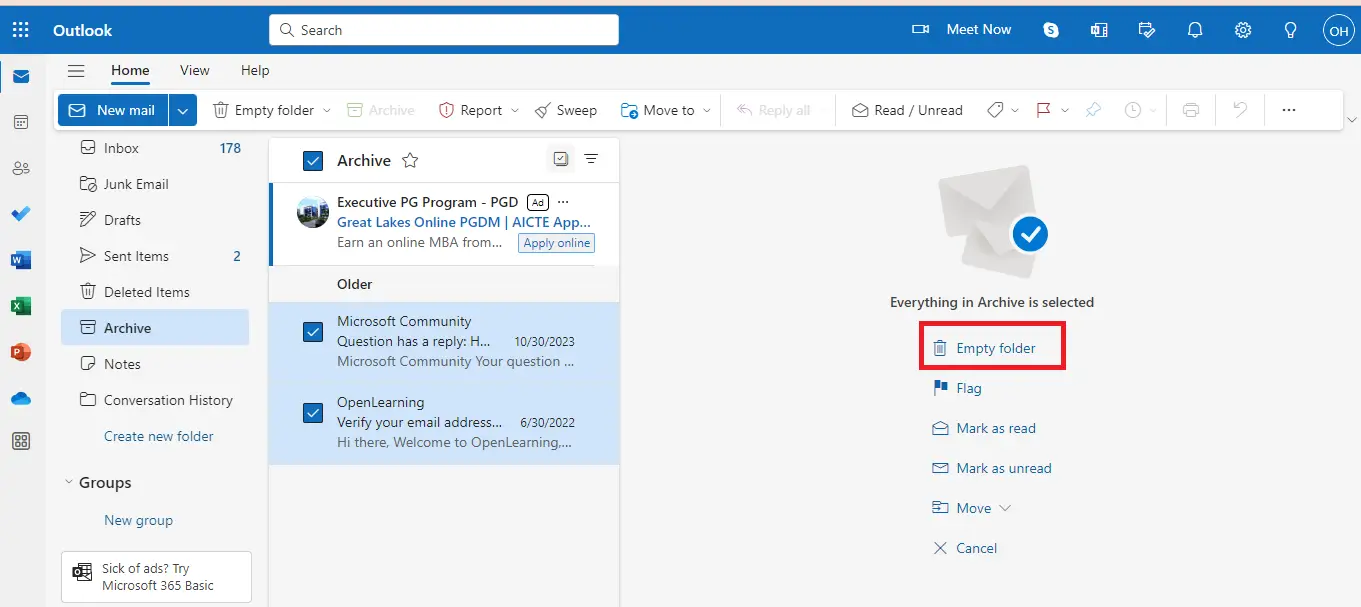Open the Sent Items folder
The width and height of the screenshot is (1361, 607).
point(155,256)
